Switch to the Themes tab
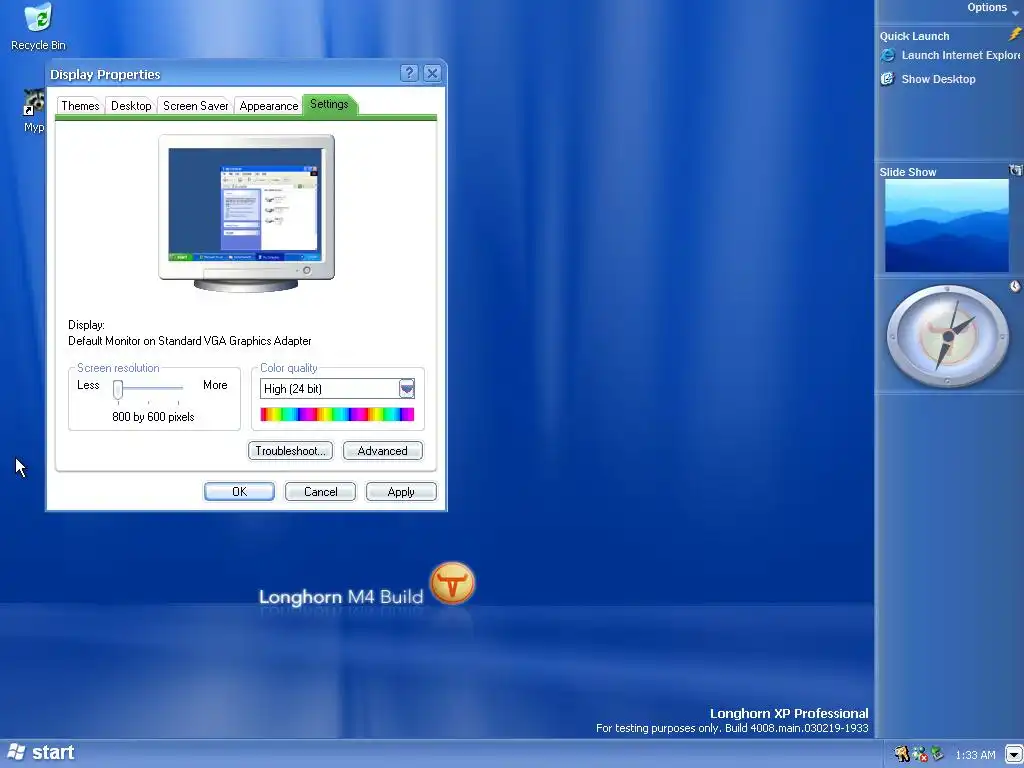The width and height of the screenshot is (1024, 768). coord(80,106)
